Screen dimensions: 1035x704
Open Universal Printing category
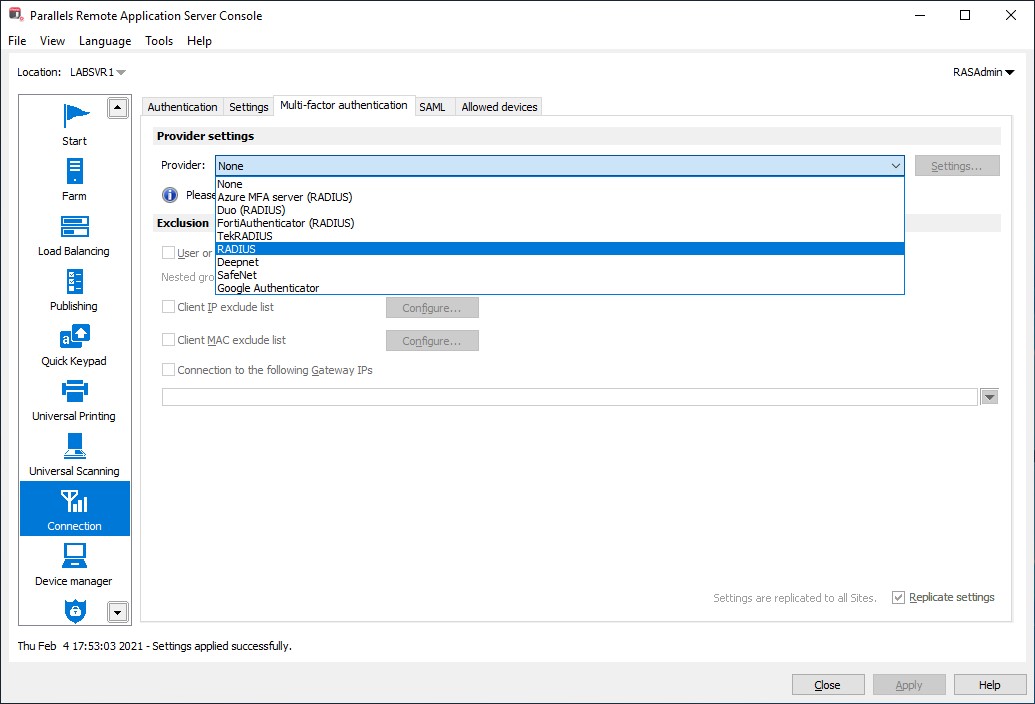pos(74,400)
